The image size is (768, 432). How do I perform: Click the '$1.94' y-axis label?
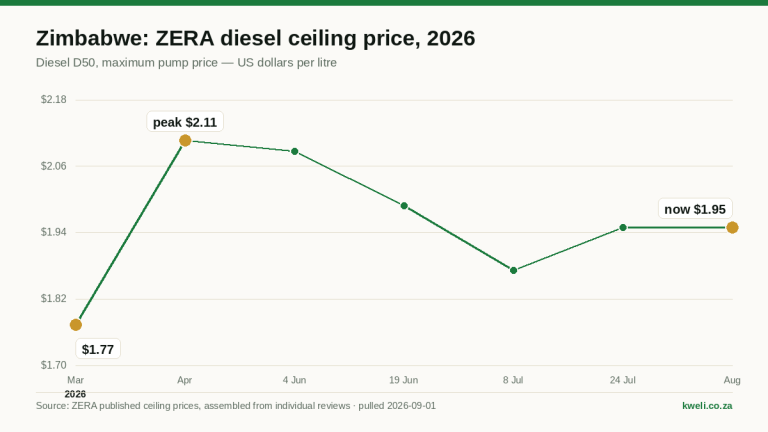coord(53,232)
